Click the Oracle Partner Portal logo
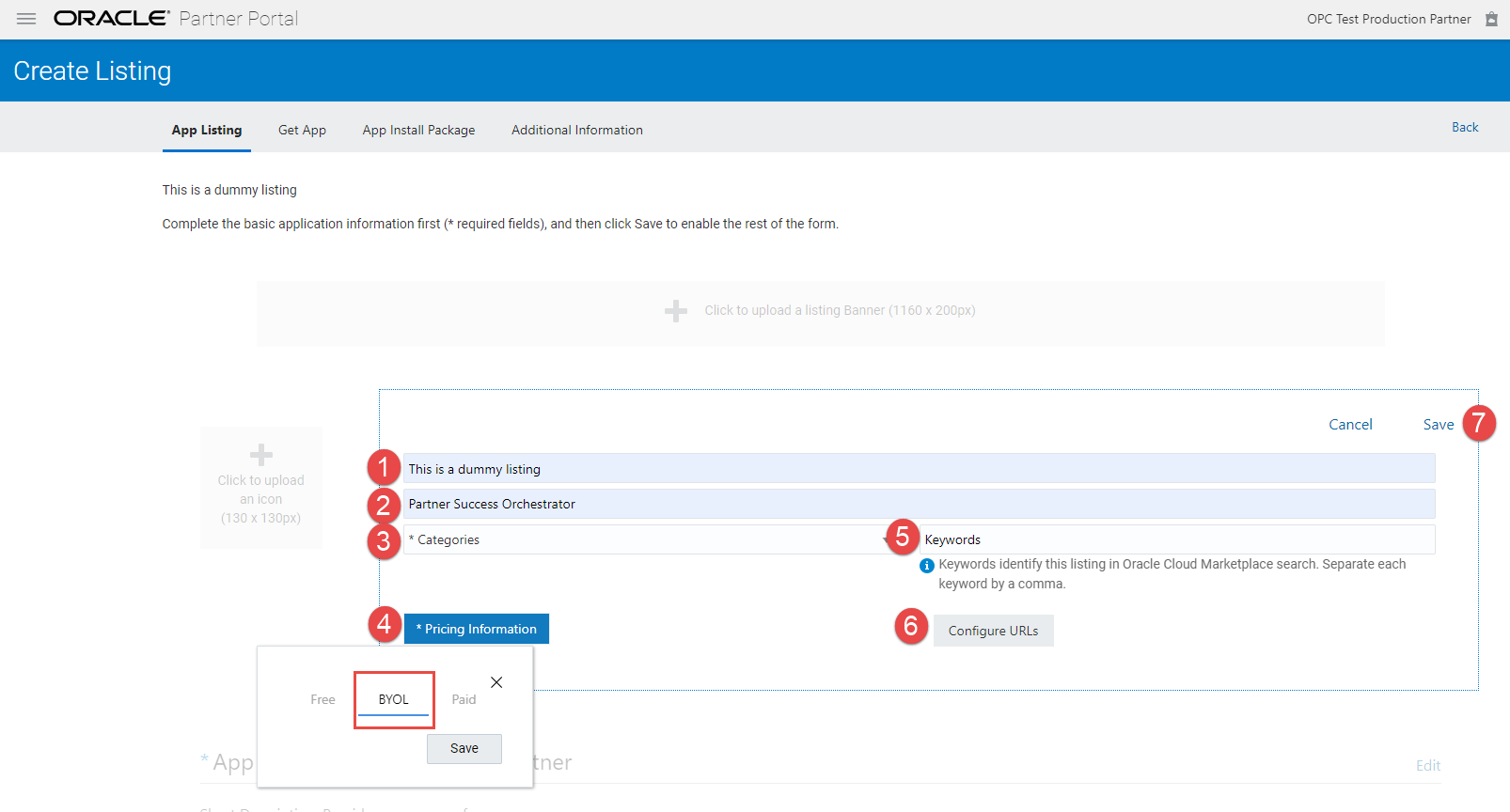 coord(176,19)
